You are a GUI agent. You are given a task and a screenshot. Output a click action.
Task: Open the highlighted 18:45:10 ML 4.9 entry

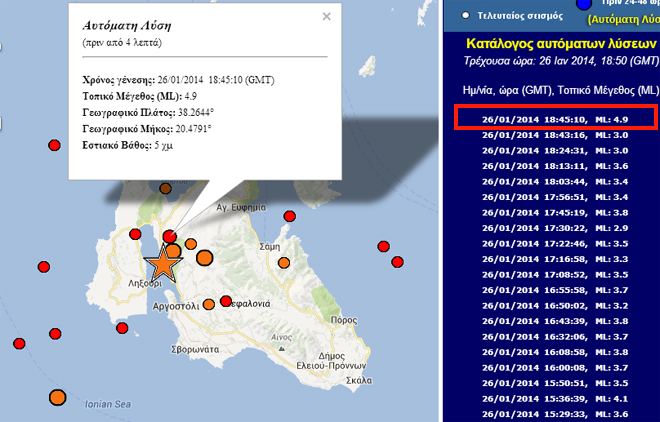[554, 118]
